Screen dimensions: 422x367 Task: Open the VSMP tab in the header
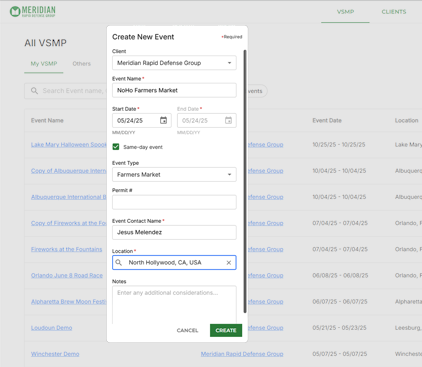click(345, 12)
